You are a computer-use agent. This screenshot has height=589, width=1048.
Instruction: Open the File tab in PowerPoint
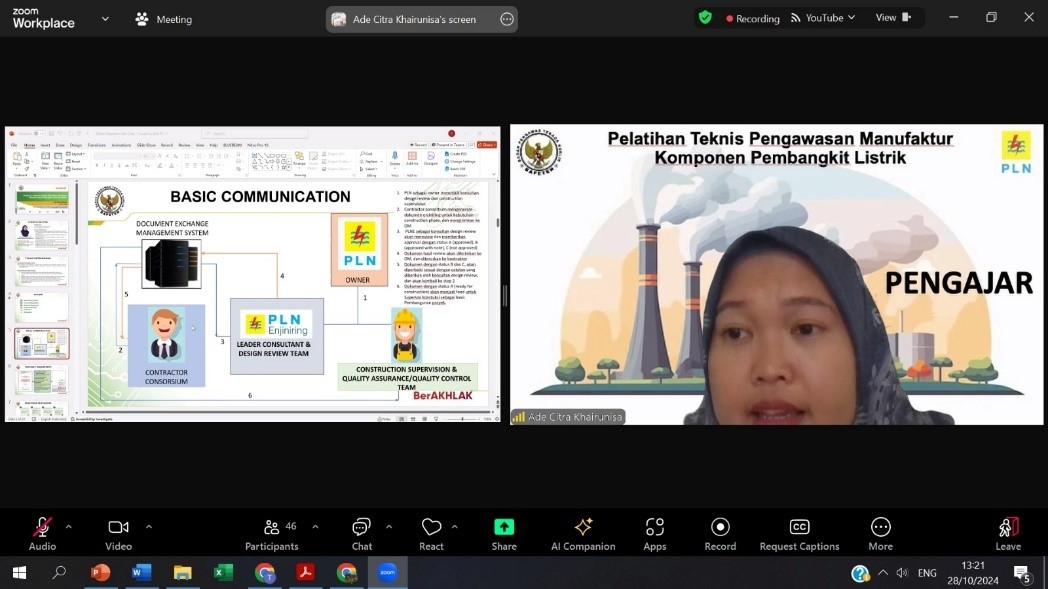pyautogui.click(x=14, y=144)
